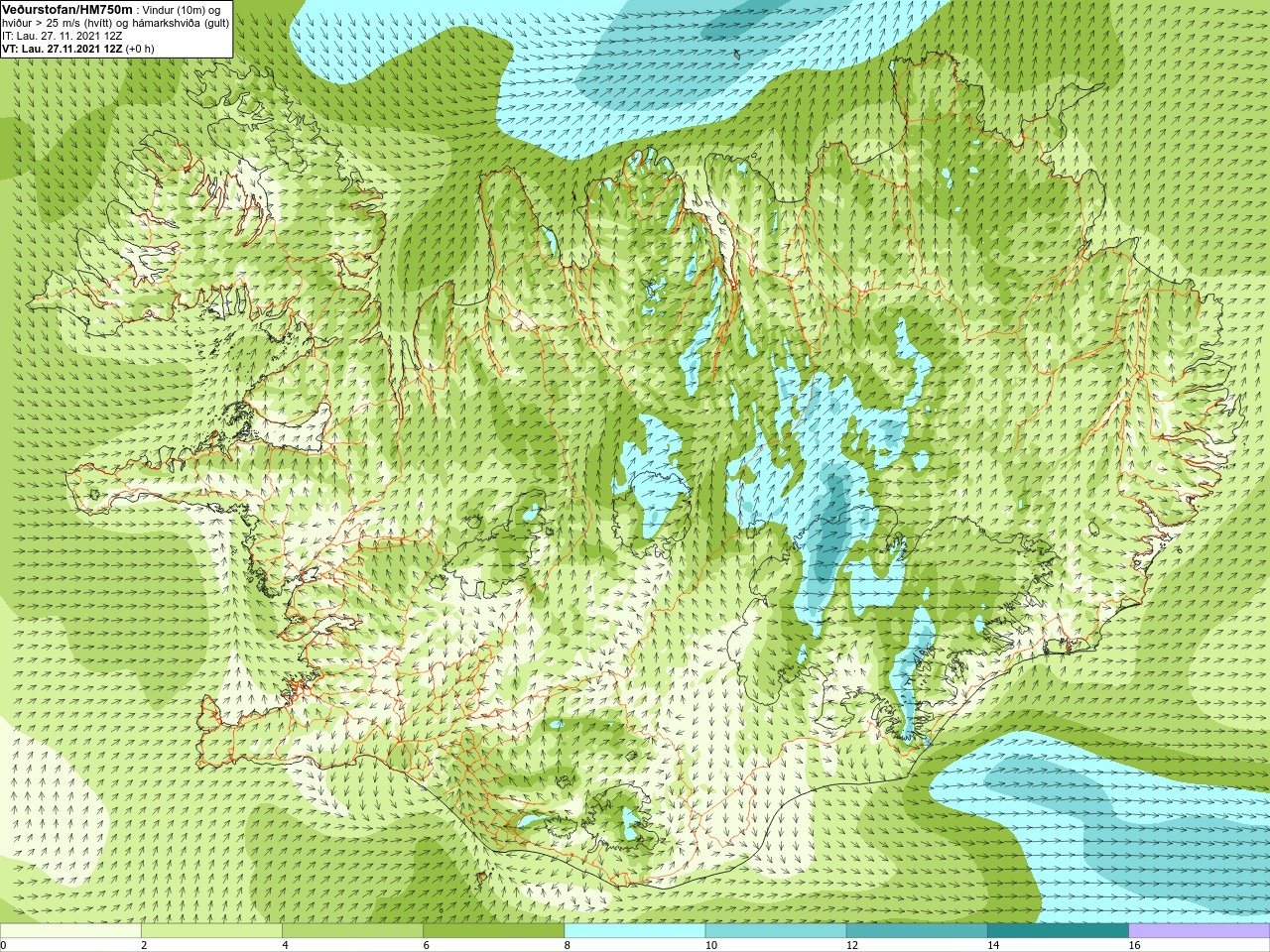The width and height of the screenshot is (1270, 952).
Task: Select the 14–16 m/s dark teal legend color
Action: (x=1059, y=931)
